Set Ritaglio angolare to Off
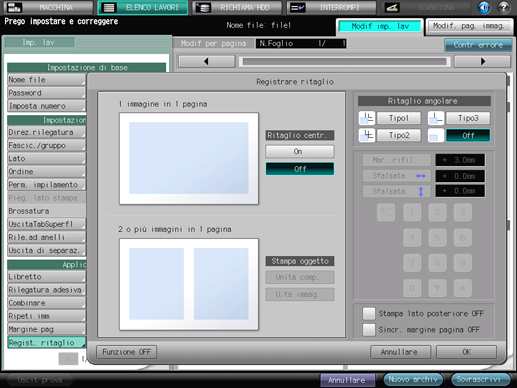This screenshot has width=517, height=388. [468, 135]
